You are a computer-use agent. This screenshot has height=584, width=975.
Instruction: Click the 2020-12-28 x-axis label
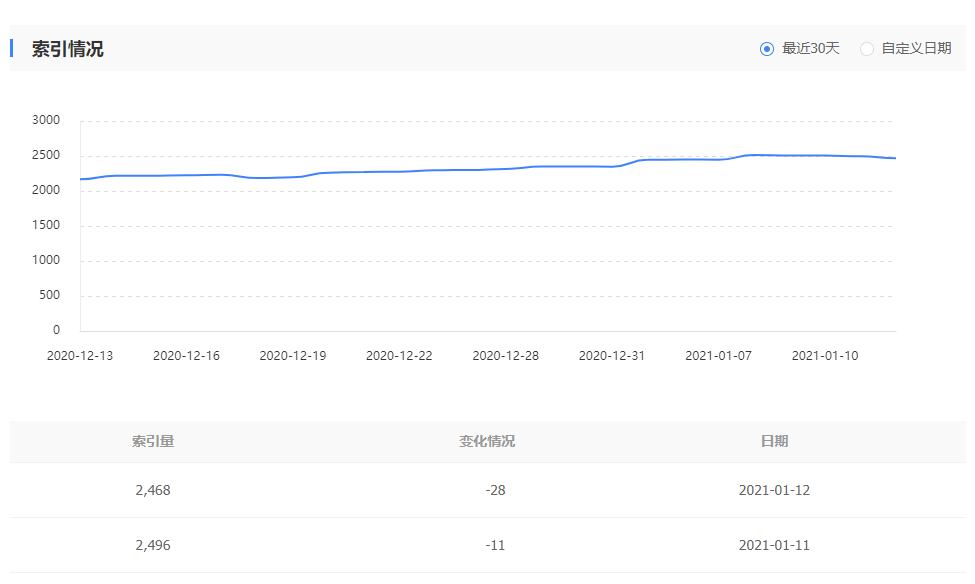point(505,356)
